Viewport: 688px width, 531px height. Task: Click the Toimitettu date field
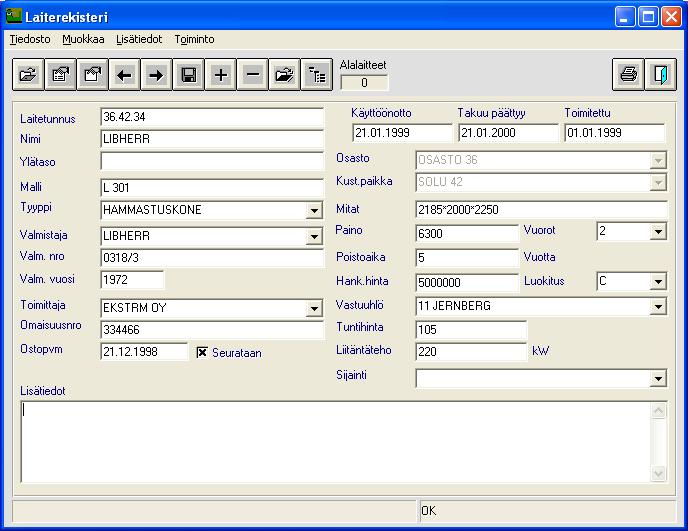point(615,133)
